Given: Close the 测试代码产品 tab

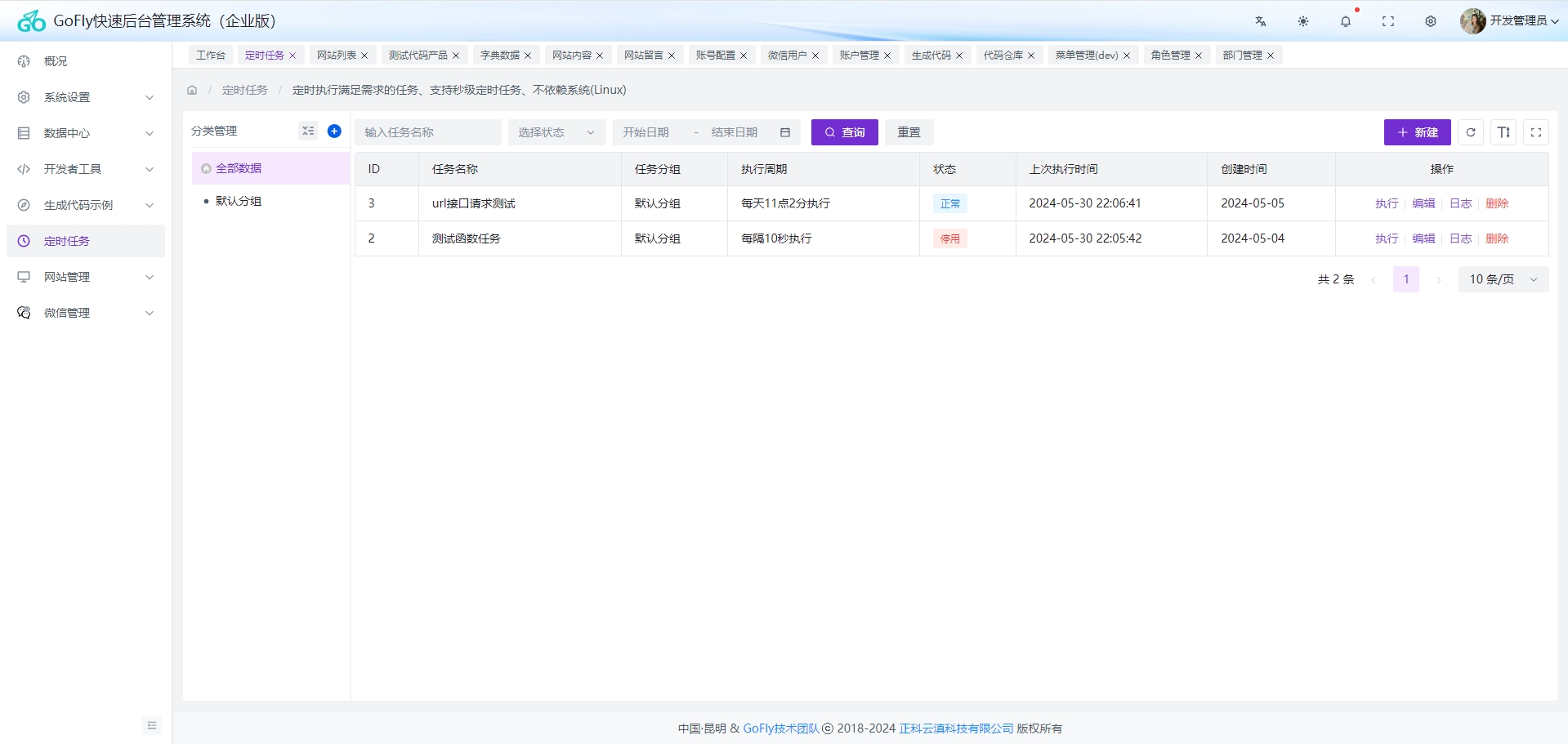Looking at the screenshot, I should point(456,56).
